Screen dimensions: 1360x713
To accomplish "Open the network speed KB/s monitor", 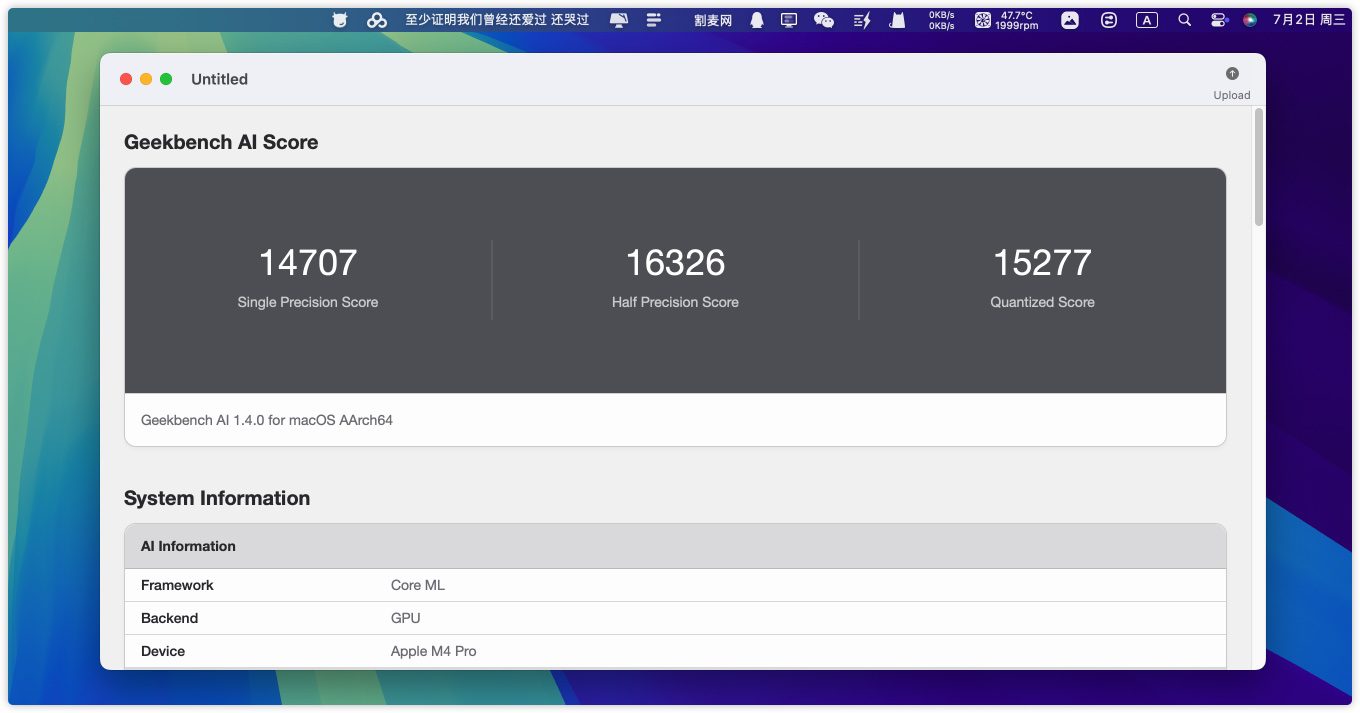I will [x=941, y=20].
